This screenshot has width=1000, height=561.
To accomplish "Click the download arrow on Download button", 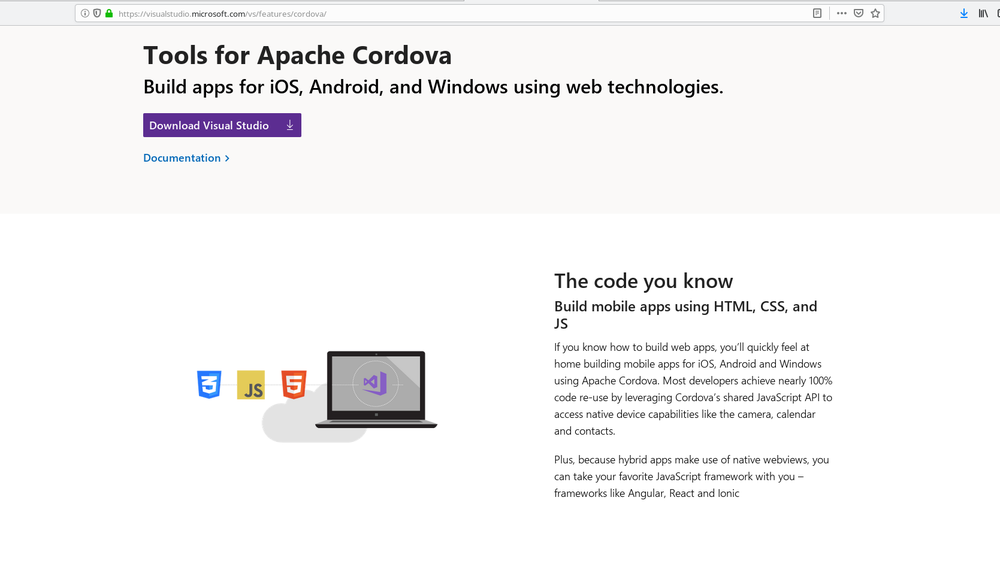I will point(290,125).
